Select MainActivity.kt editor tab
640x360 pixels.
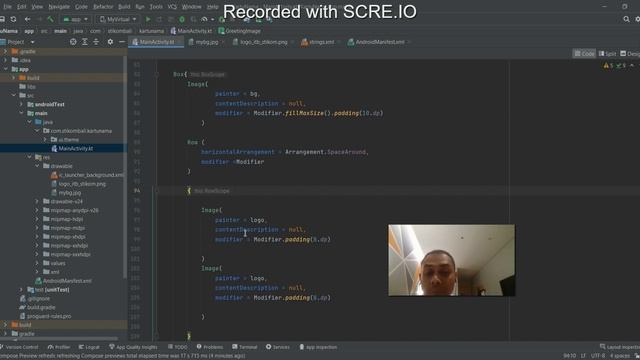tap(156, 42)
